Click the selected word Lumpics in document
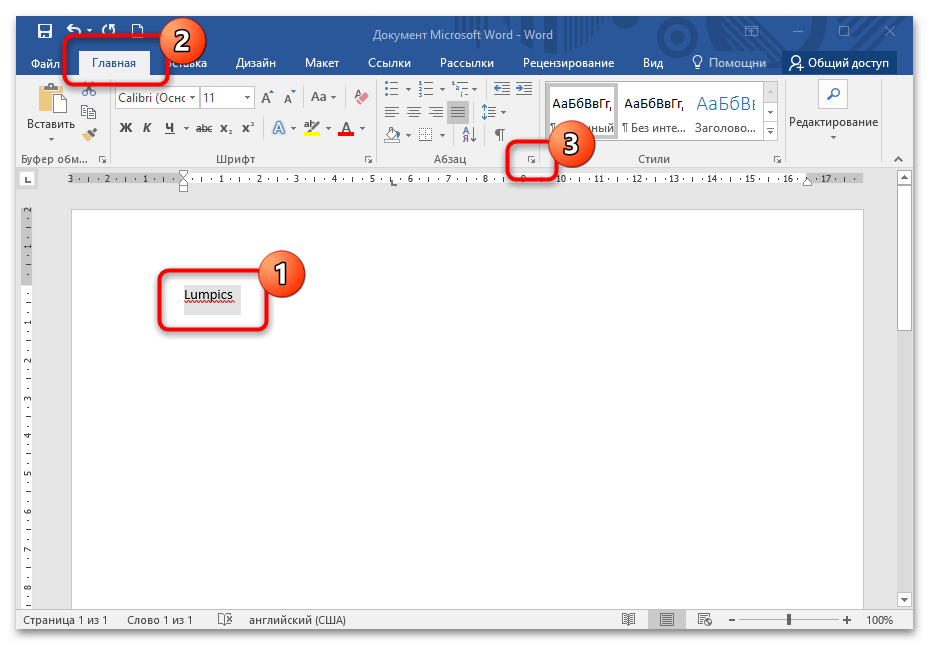This screenshot has width=929, height=645. pos(208,295)
